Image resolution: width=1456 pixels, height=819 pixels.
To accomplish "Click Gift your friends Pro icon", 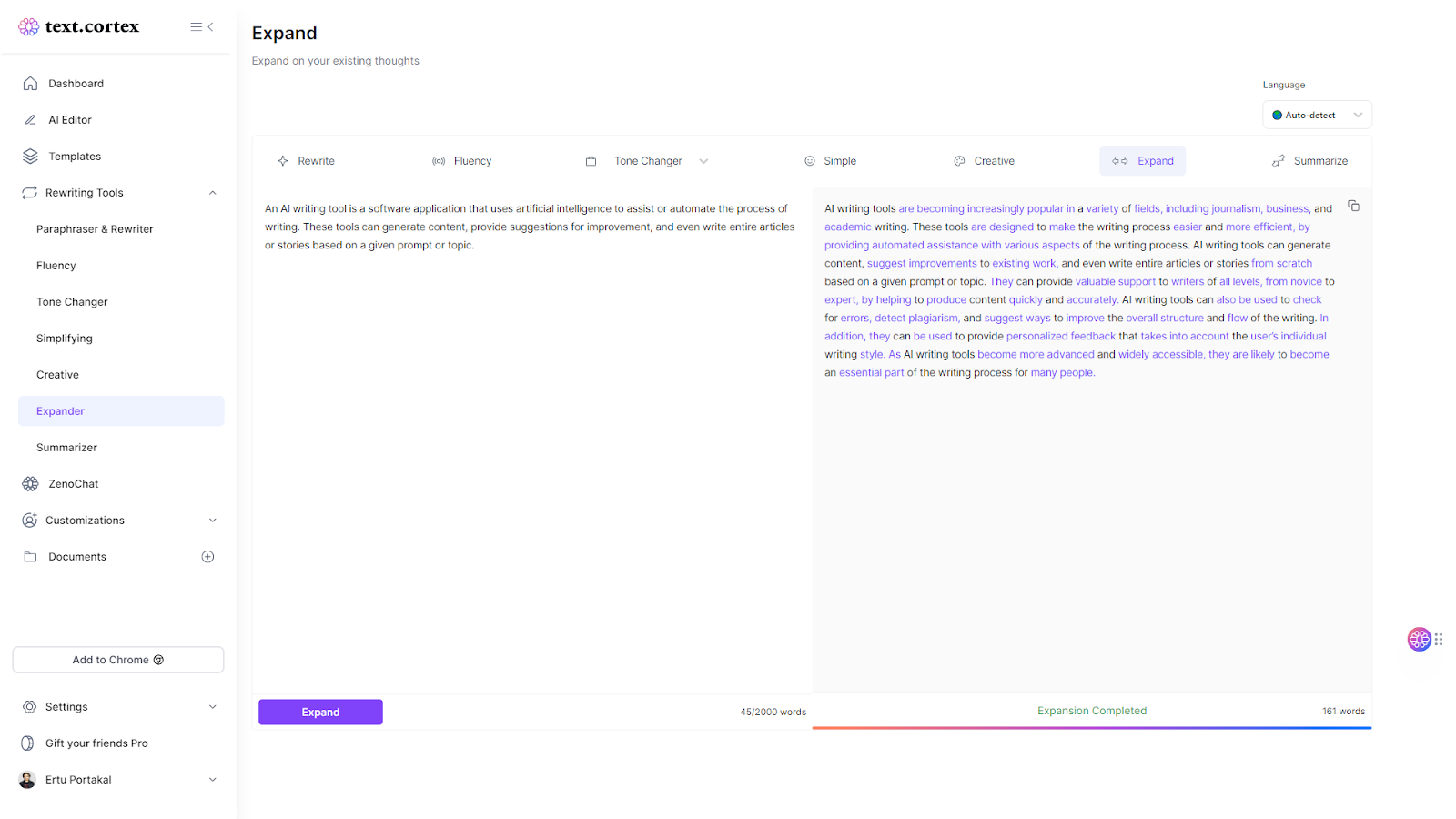I will 28,743.
